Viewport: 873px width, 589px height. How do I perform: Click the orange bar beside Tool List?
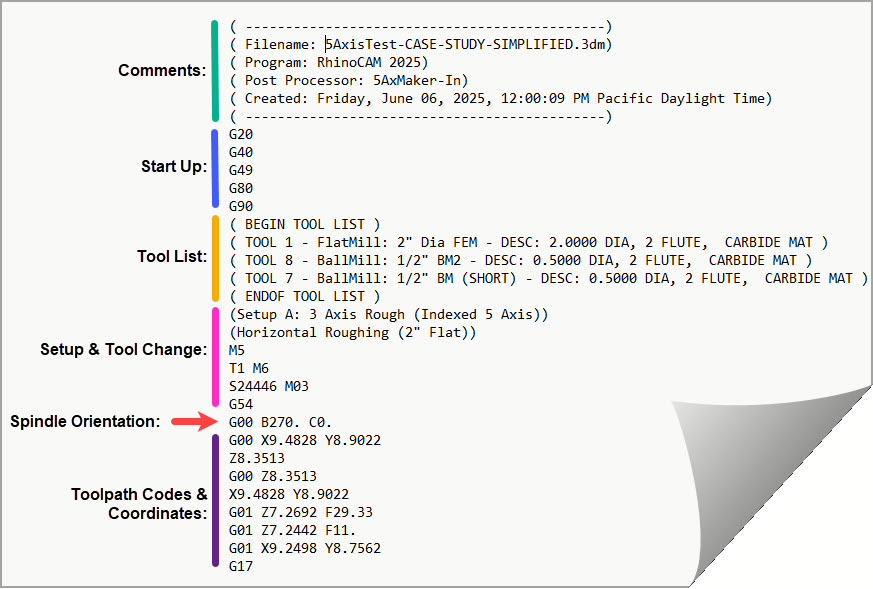pos(215,258)
